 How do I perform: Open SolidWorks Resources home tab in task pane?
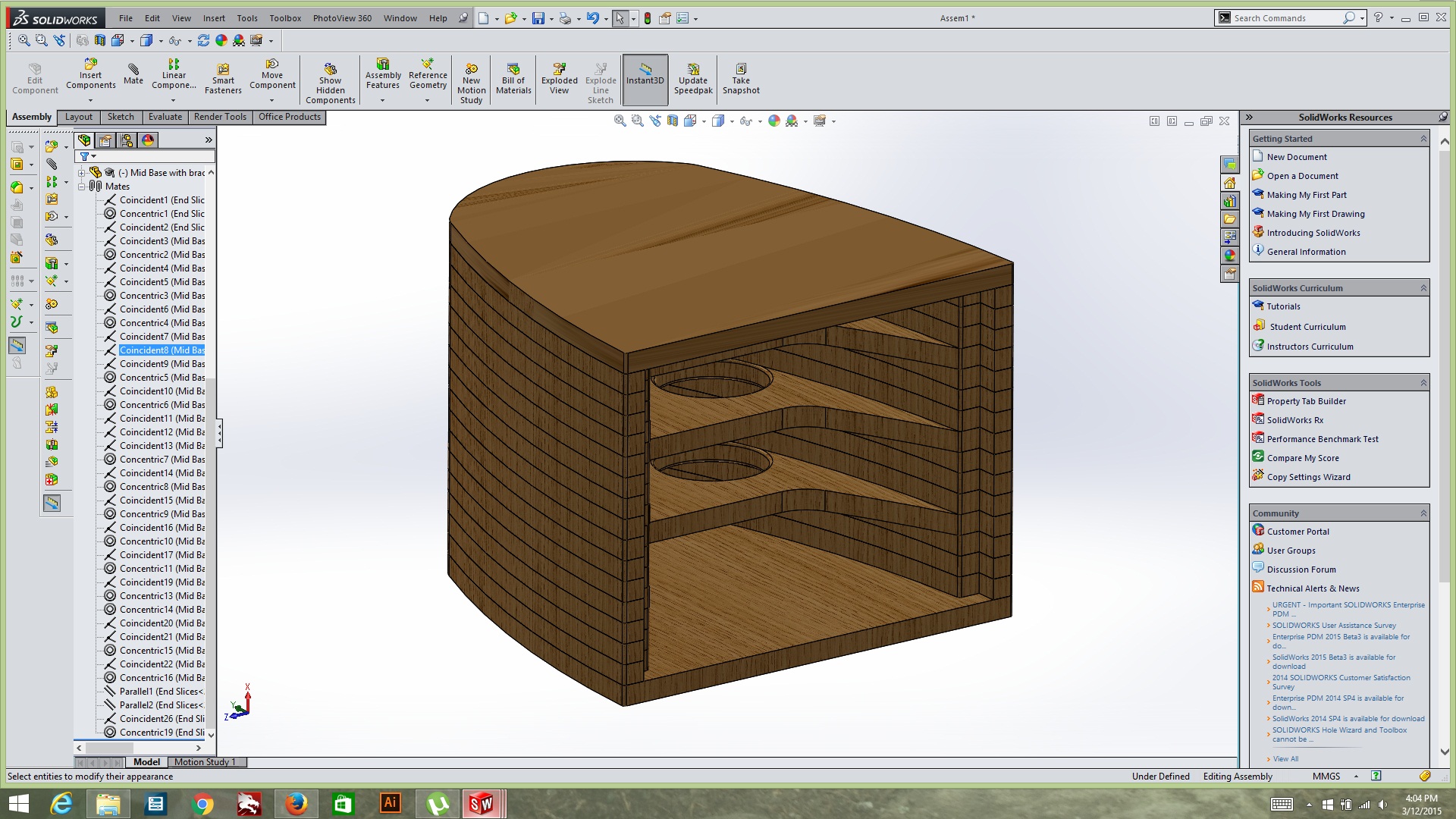point(1230,183)
